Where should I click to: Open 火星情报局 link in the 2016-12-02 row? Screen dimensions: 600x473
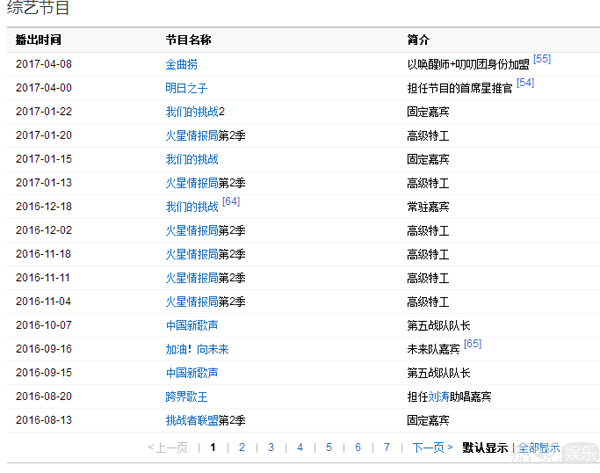pyautogui.click(x=192, y=230)
